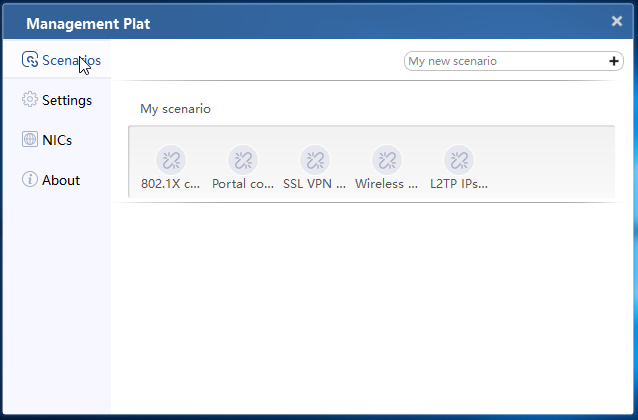
Task: Add new scenario with plus button
Action: (614, 61)
